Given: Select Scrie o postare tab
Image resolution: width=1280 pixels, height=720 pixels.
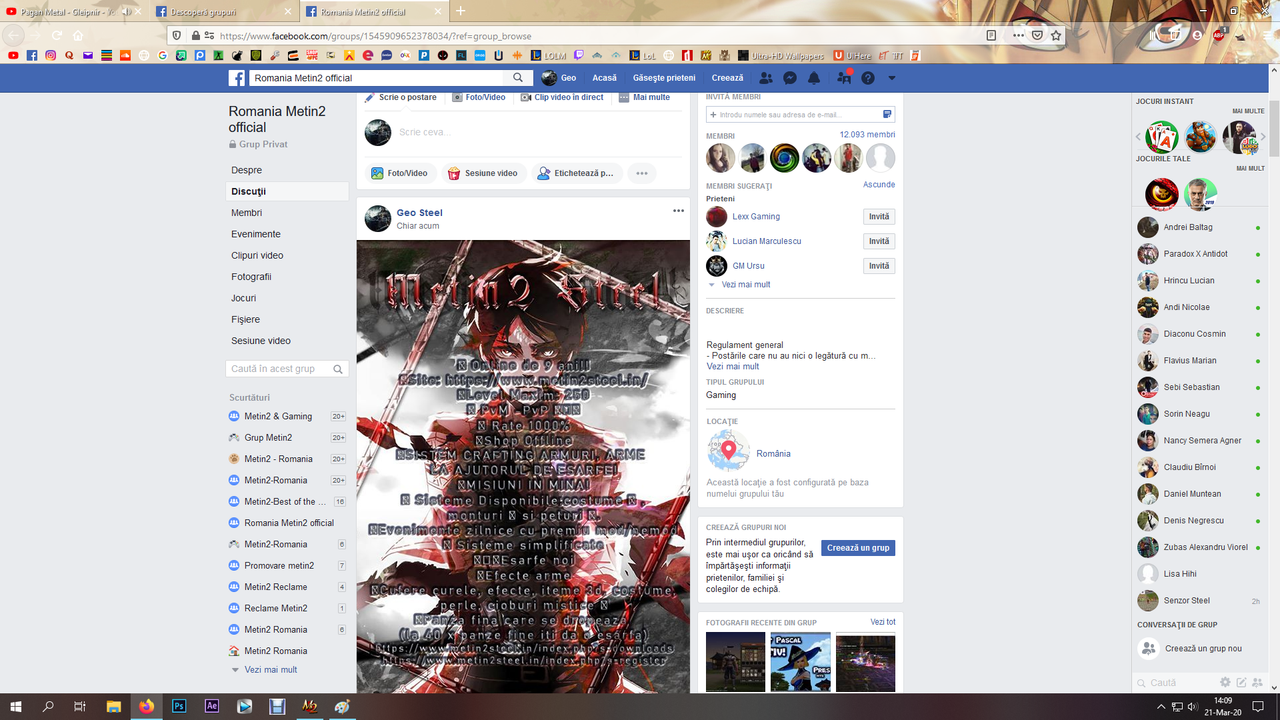Looking at the screenshot, I should point(400,97).
